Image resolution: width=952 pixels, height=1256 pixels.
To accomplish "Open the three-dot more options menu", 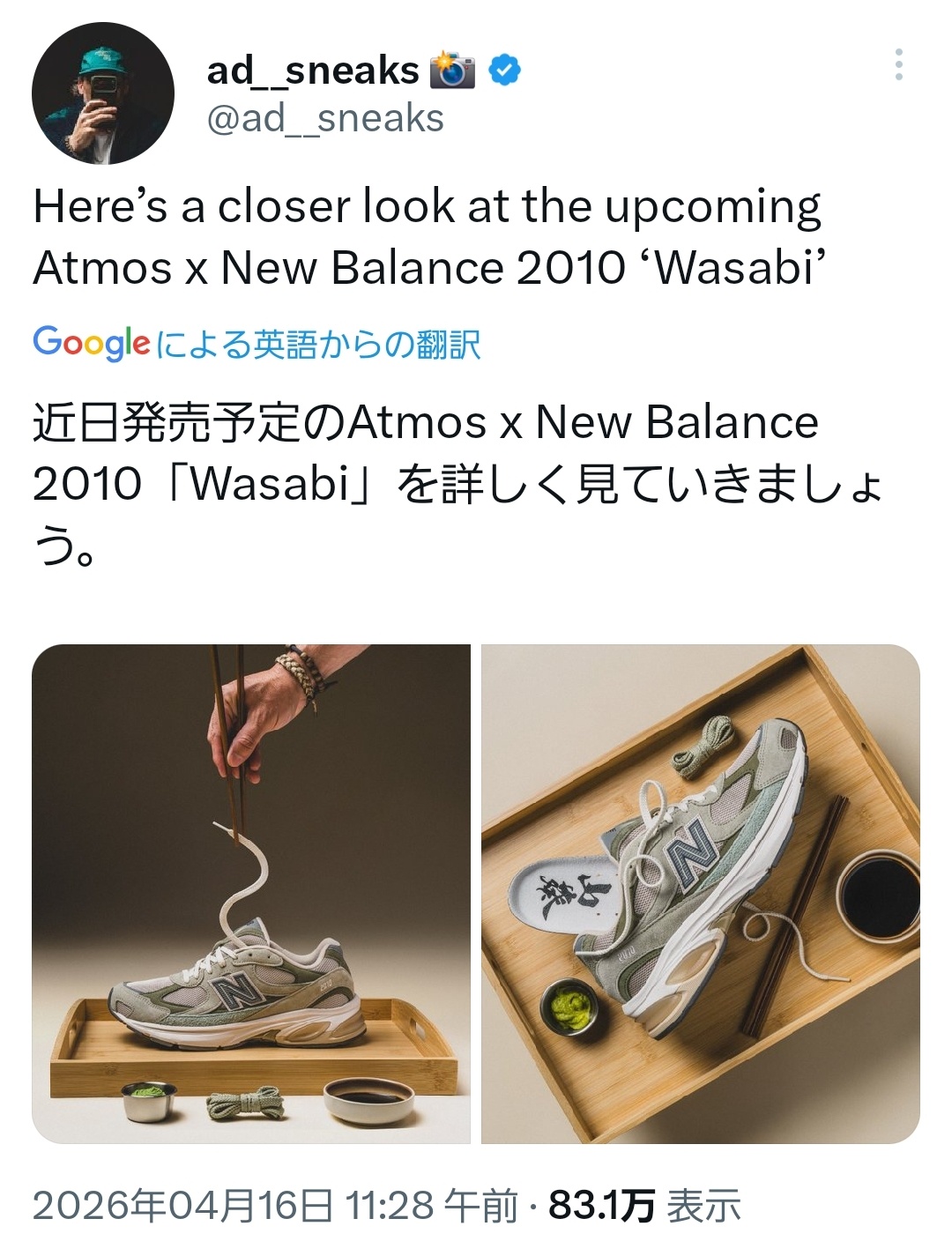I will tap(898, 64).
